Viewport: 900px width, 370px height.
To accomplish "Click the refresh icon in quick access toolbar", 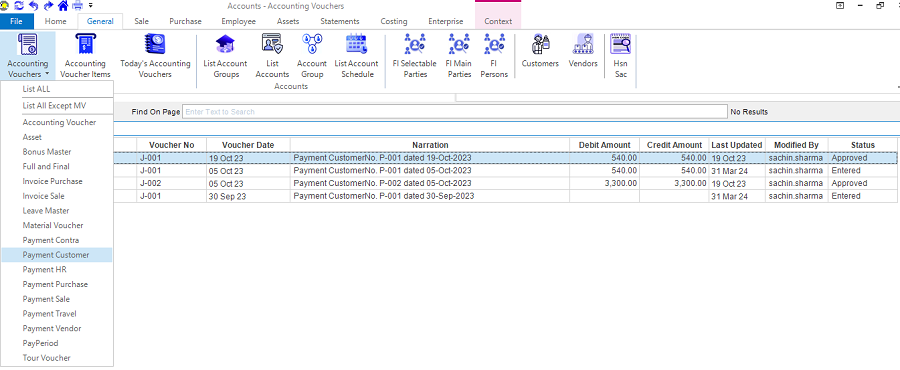I will 20,6.
